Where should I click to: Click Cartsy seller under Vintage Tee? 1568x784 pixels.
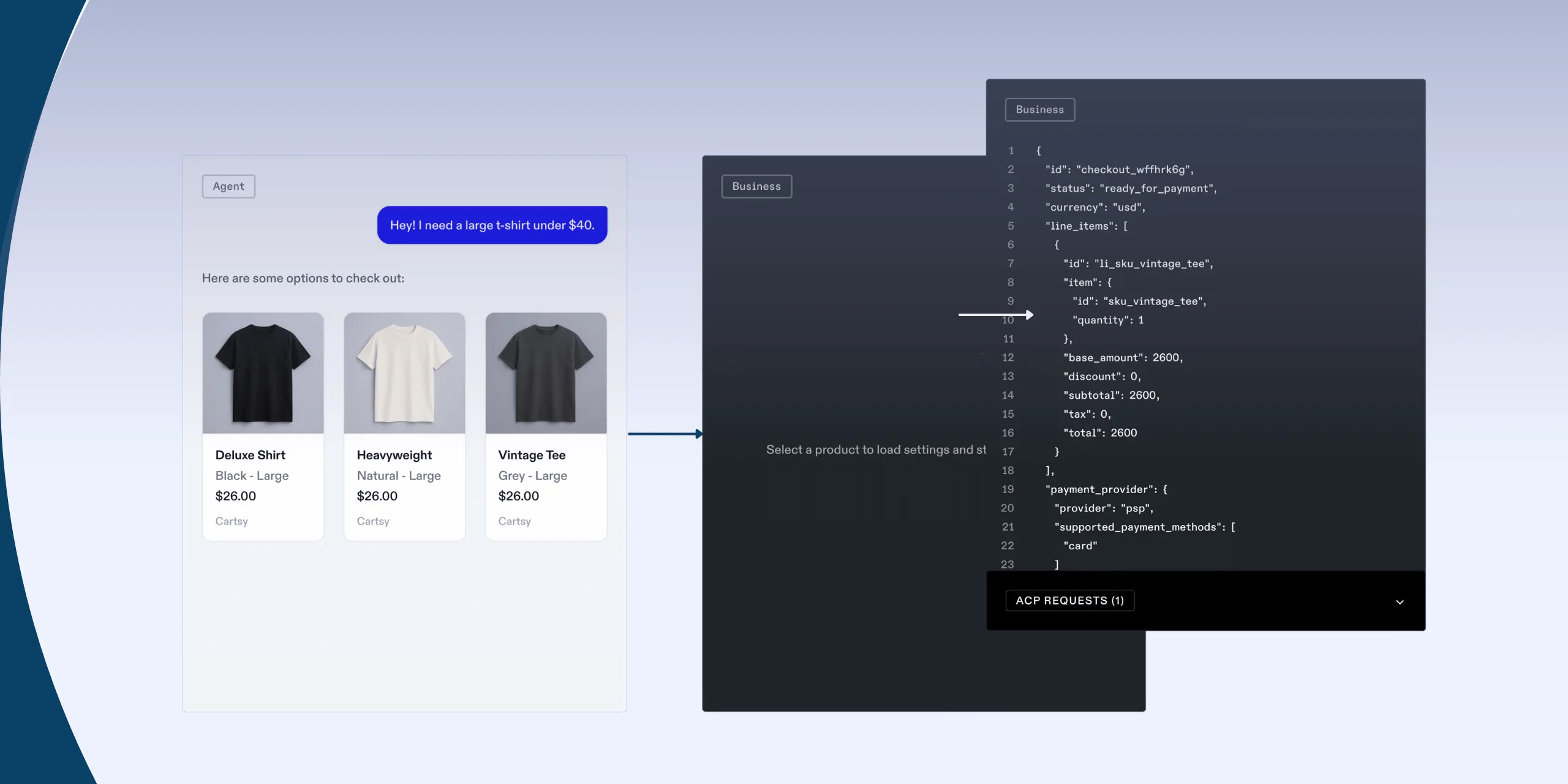tap(514, 521)
